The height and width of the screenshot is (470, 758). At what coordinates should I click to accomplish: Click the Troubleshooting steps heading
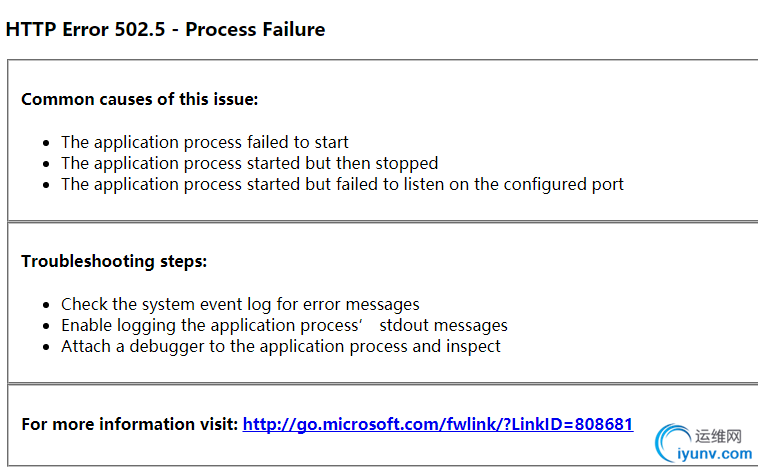click(x=114, y=261)
